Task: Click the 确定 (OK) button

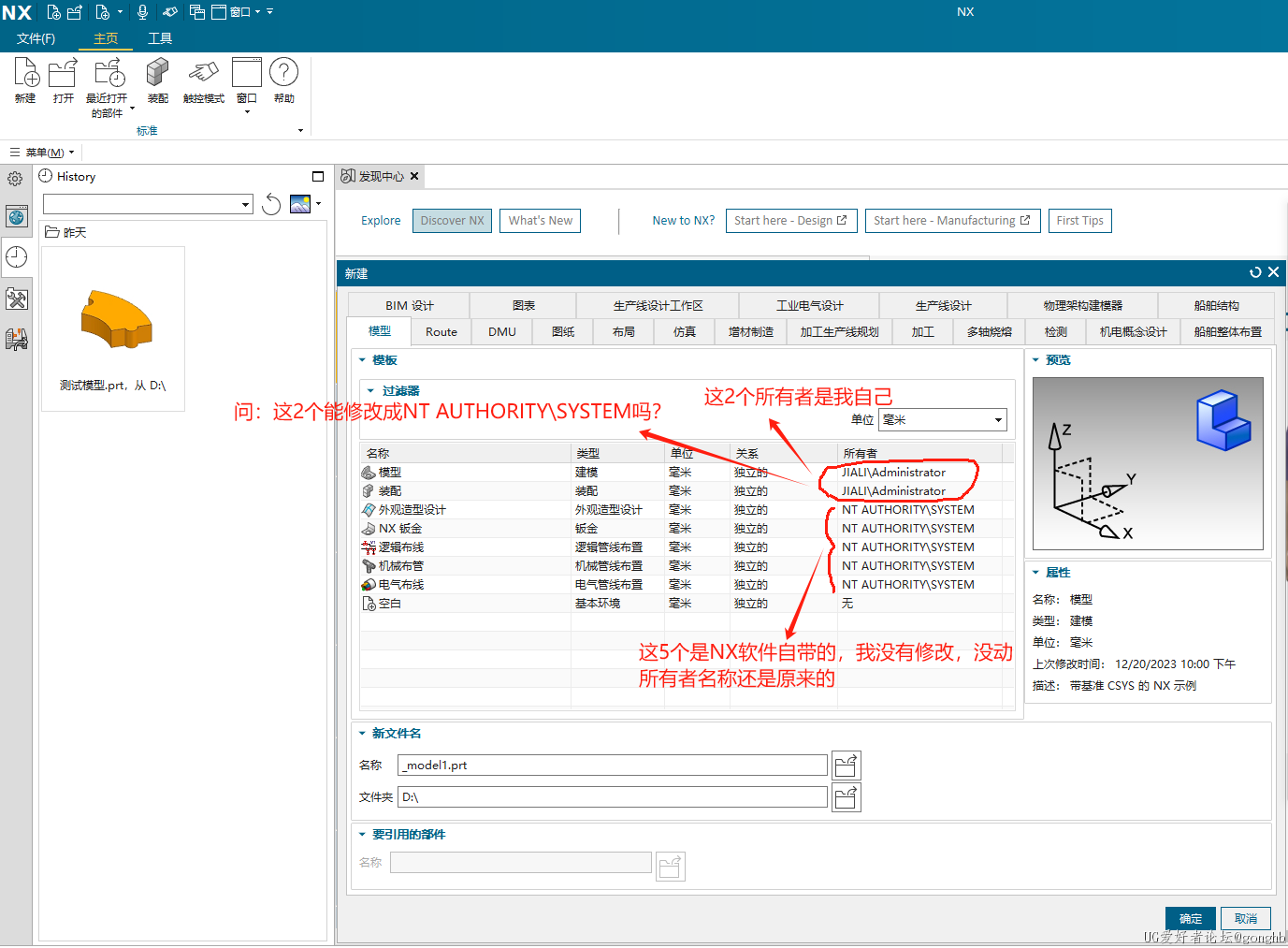Action: coord(1191,919)
